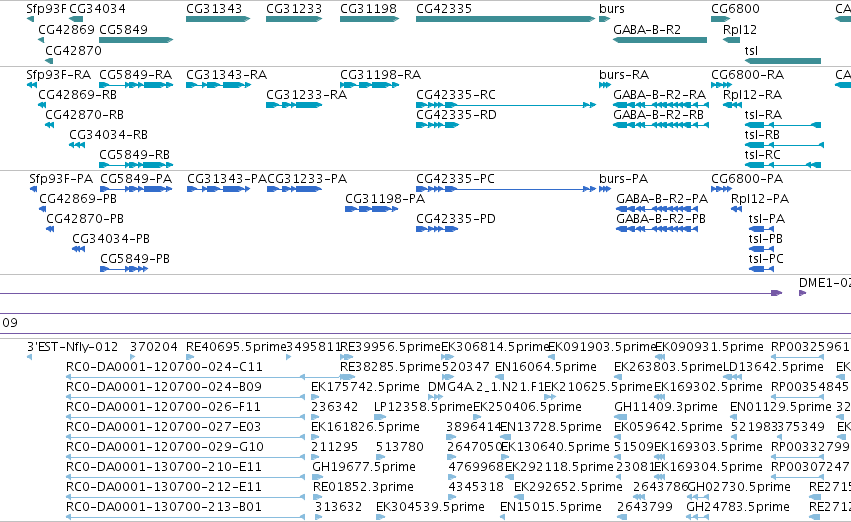Select EST RC0-DA0001-120700-027-E03
The image size is (851, 522).
(185, 437)
